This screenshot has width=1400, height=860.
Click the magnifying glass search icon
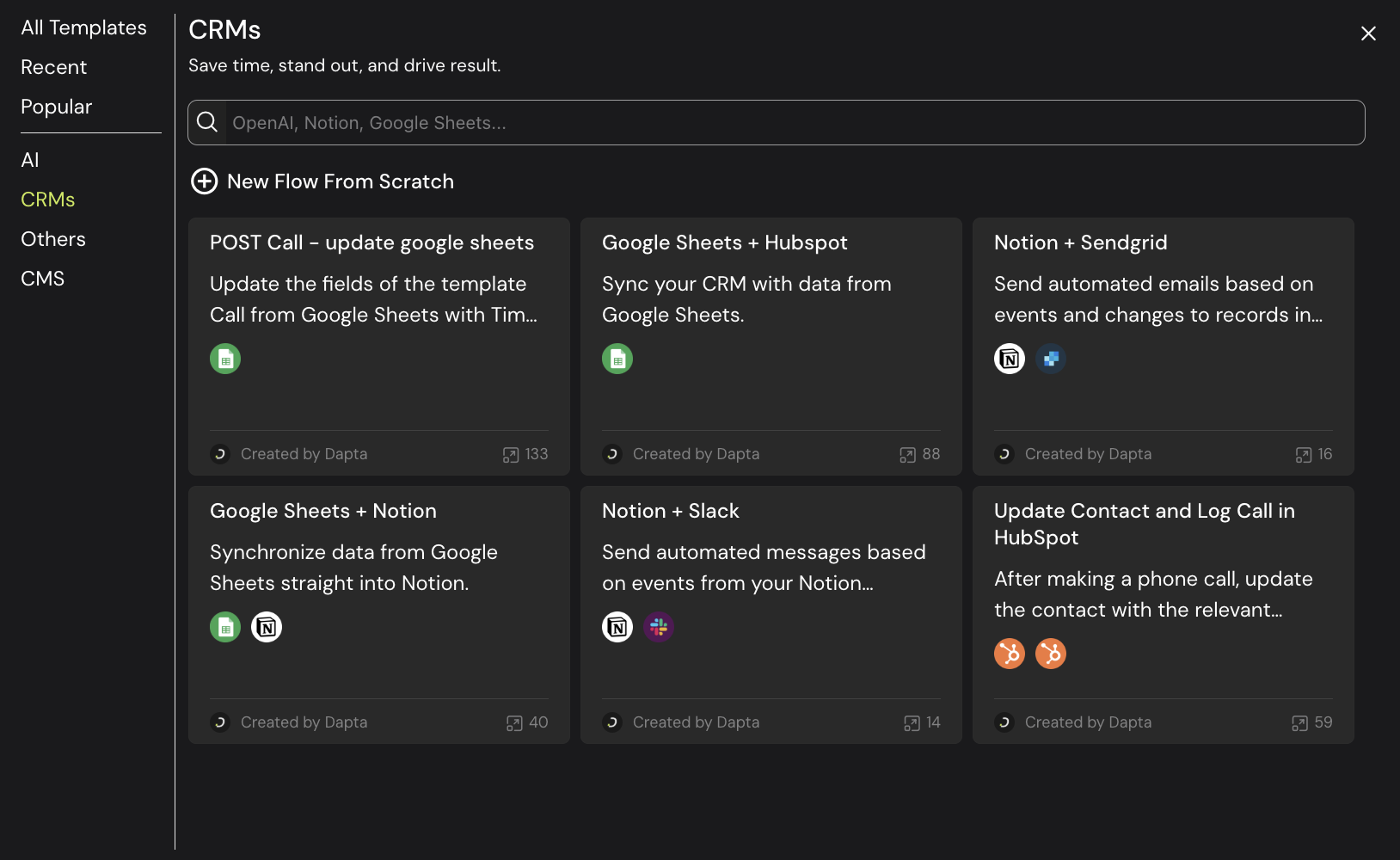click(x=207, y=122)
